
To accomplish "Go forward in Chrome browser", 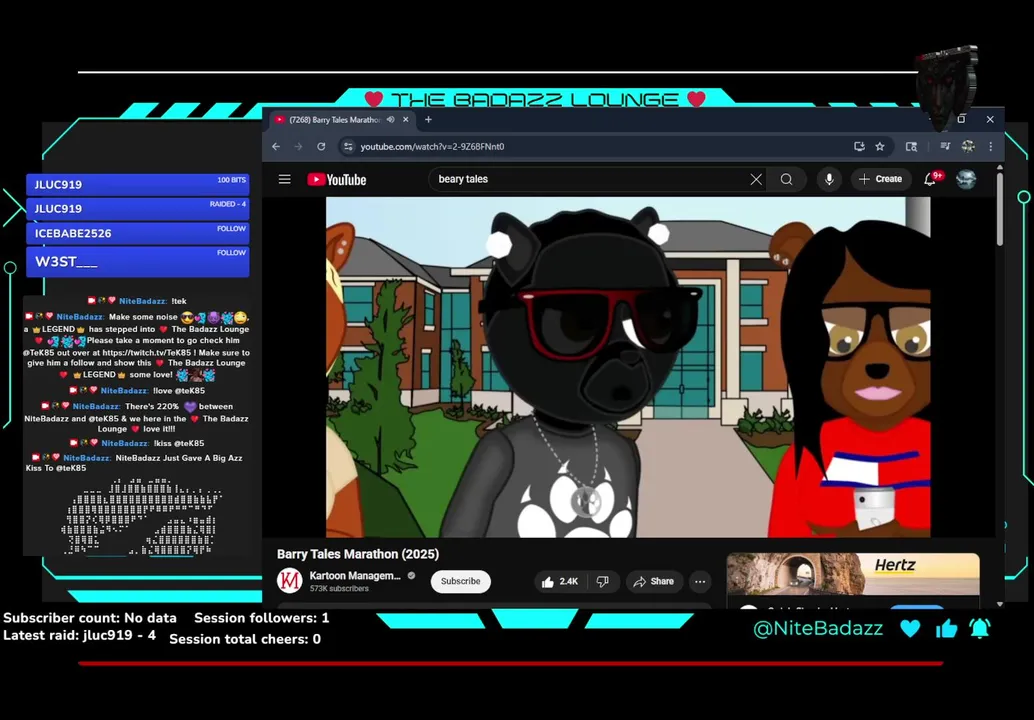I will [x=298, y=146].
